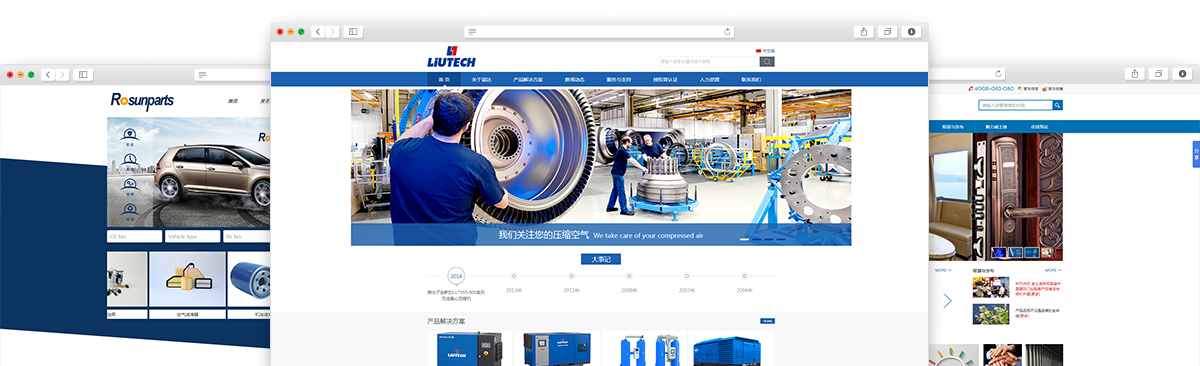Open 联系我们 in the blue navigation bar
Screen dimensions: 1200x366
pos(751,79)
